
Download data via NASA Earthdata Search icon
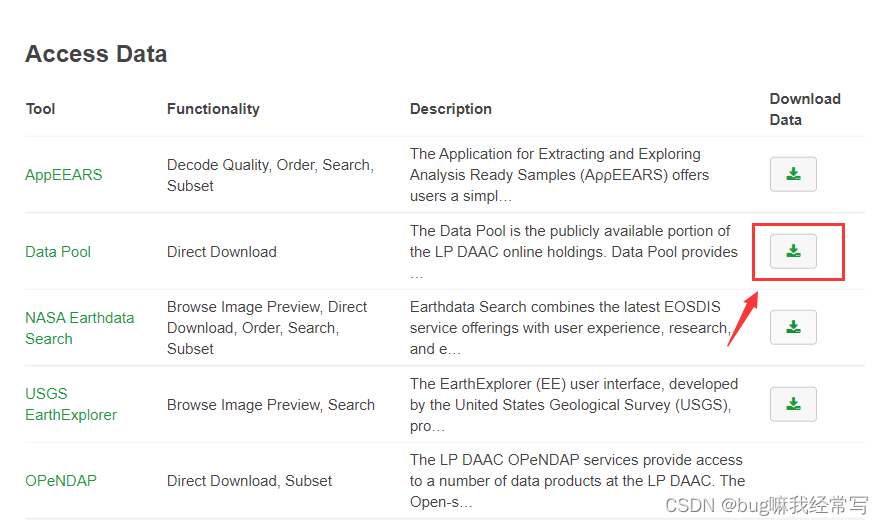point(793,327)
